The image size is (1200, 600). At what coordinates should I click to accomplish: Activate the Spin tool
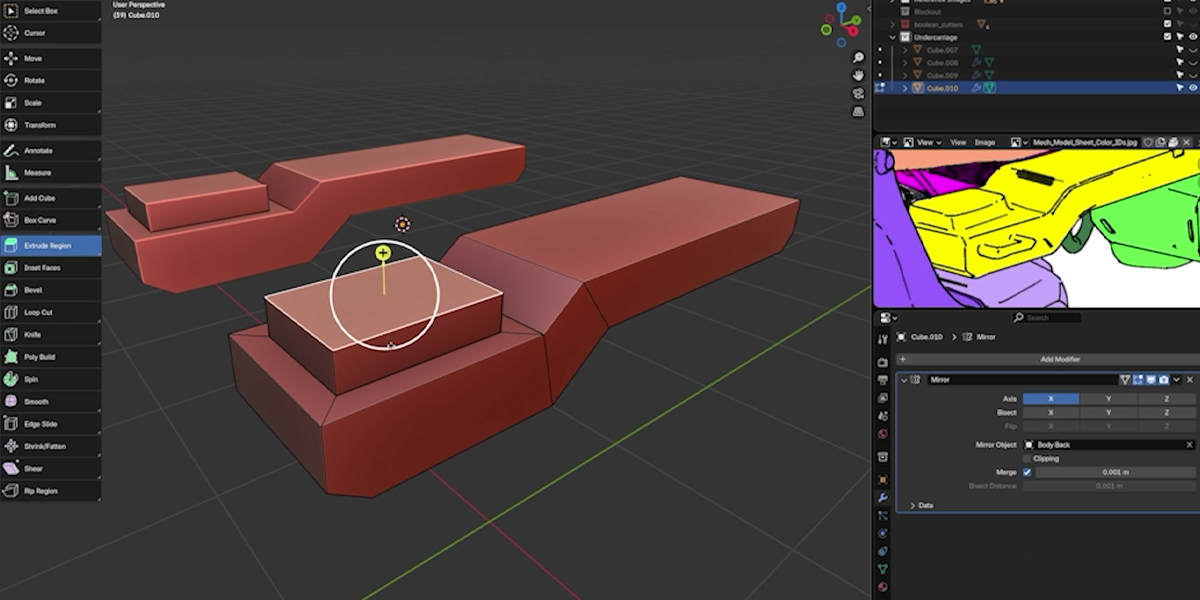[x=50, y=379]
